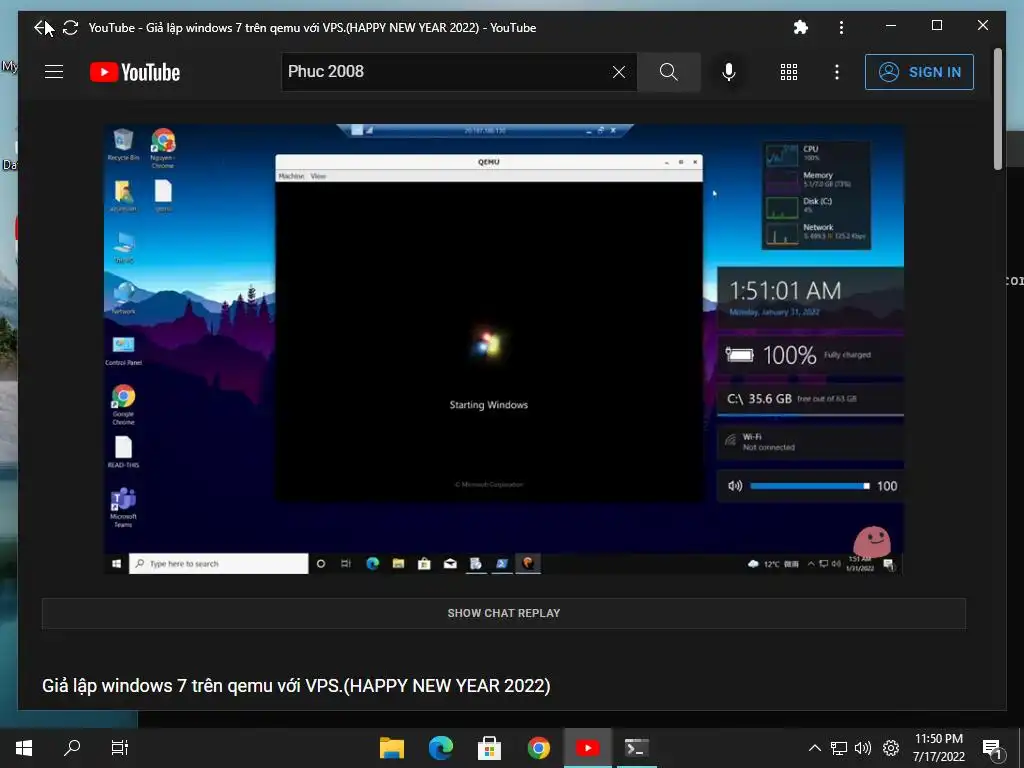Open notification center icon
The height and width of the screenshot is (768, 1024).
pyautogui.click(x=992, y=748)
